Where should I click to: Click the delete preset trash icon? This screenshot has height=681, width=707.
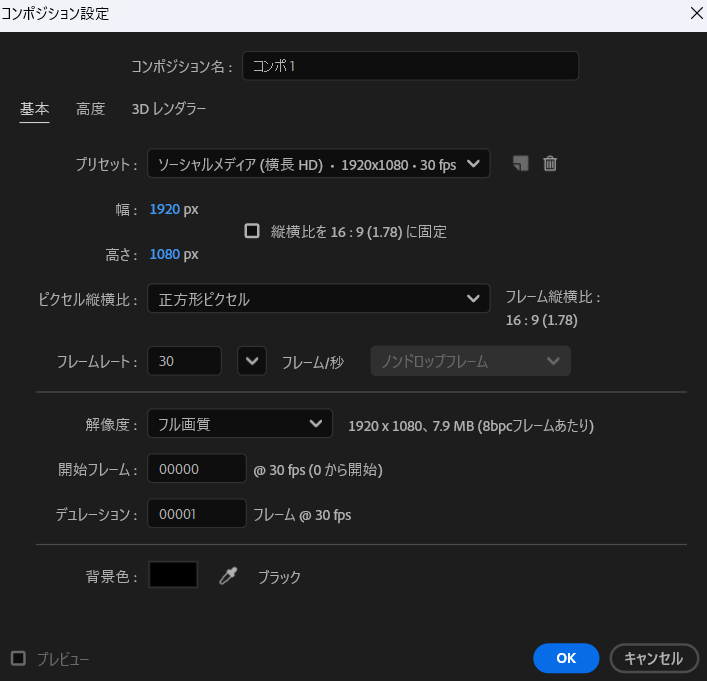pos(550,164)
